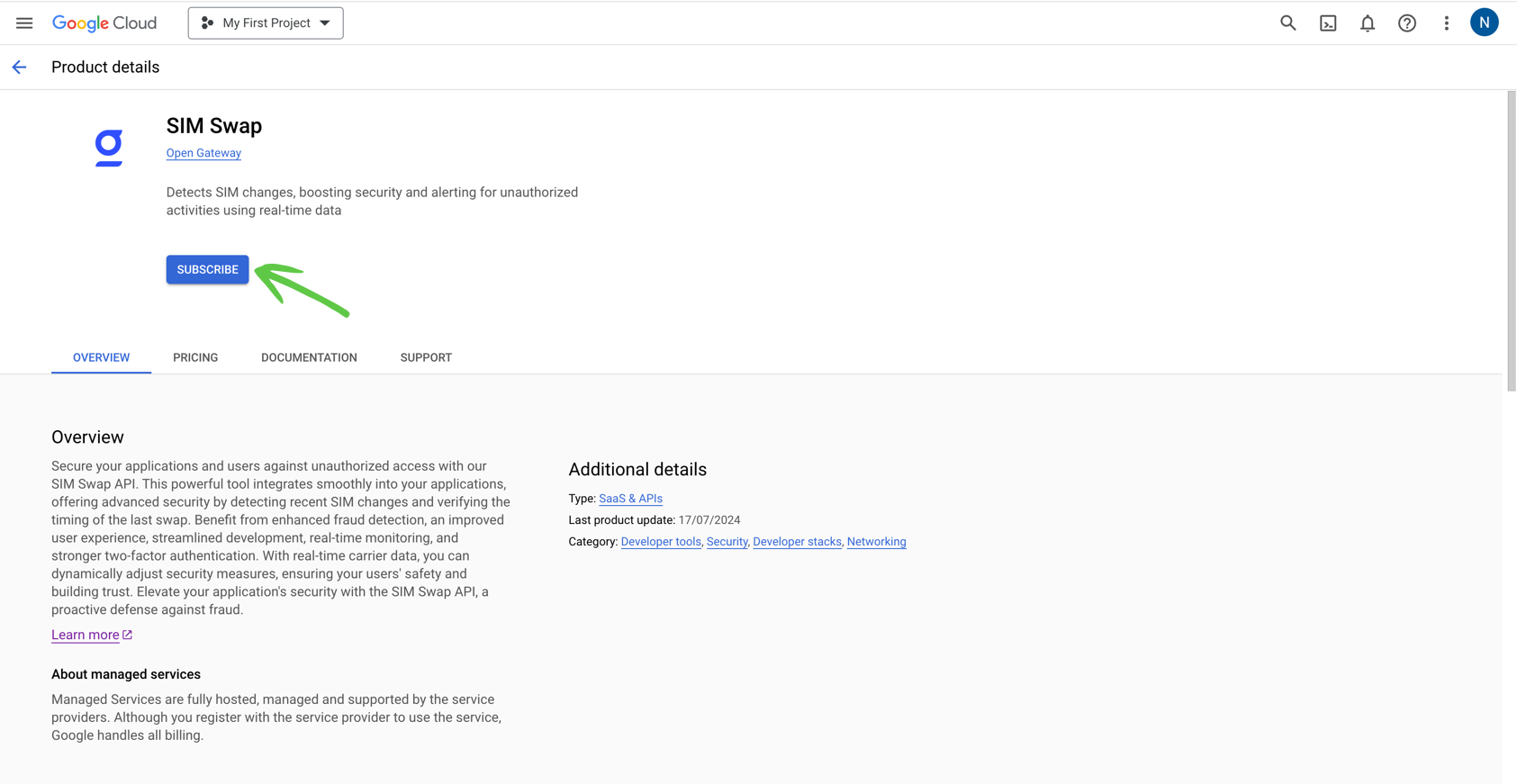Click the Overview section heading

87,437
